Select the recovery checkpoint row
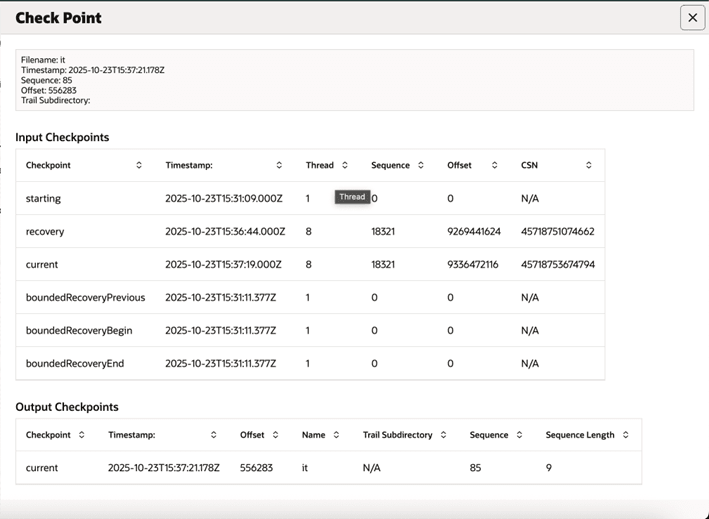This screenshot has width=709, height=519. click(45, 231)
